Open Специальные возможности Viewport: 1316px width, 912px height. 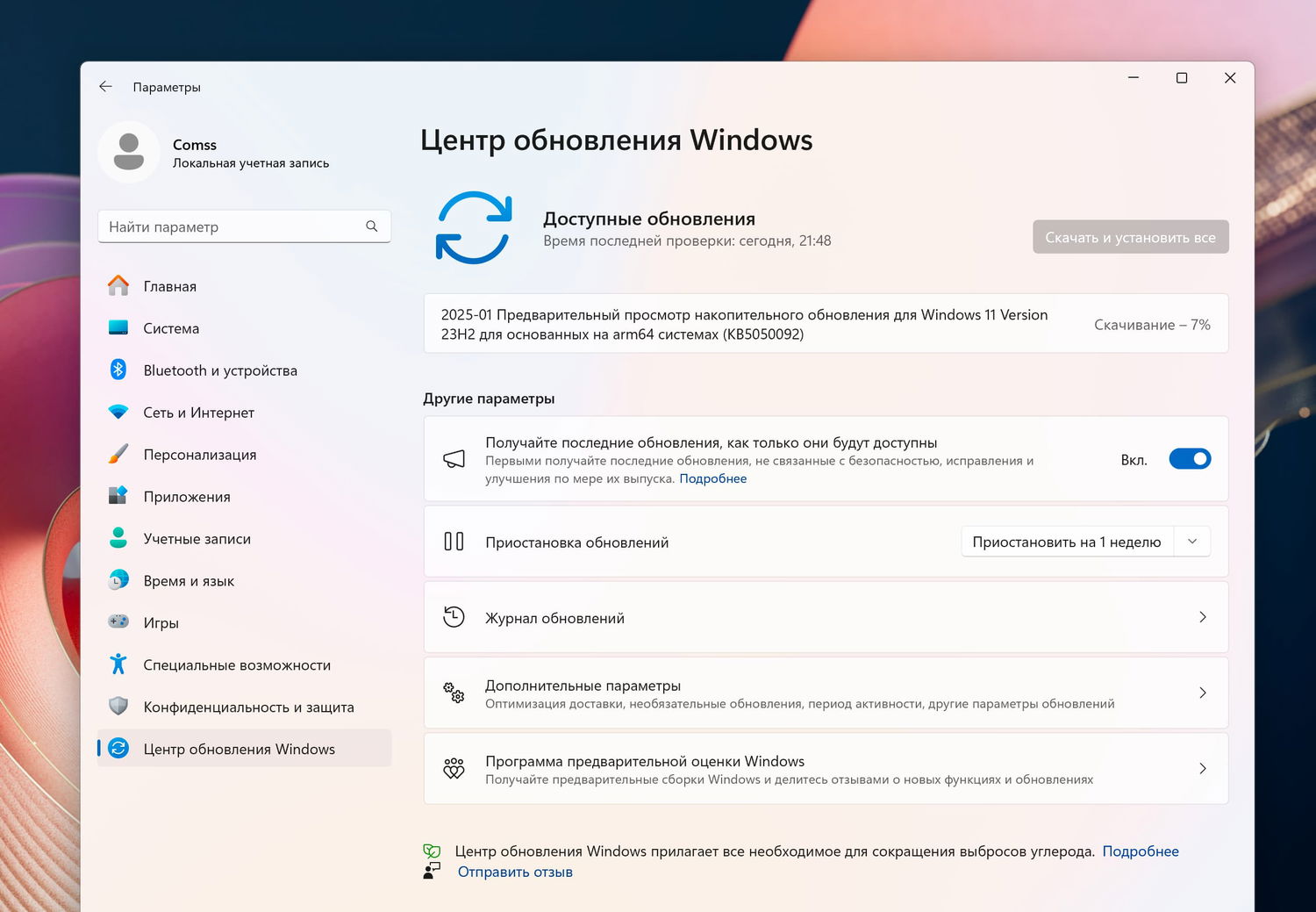point(244,665)
